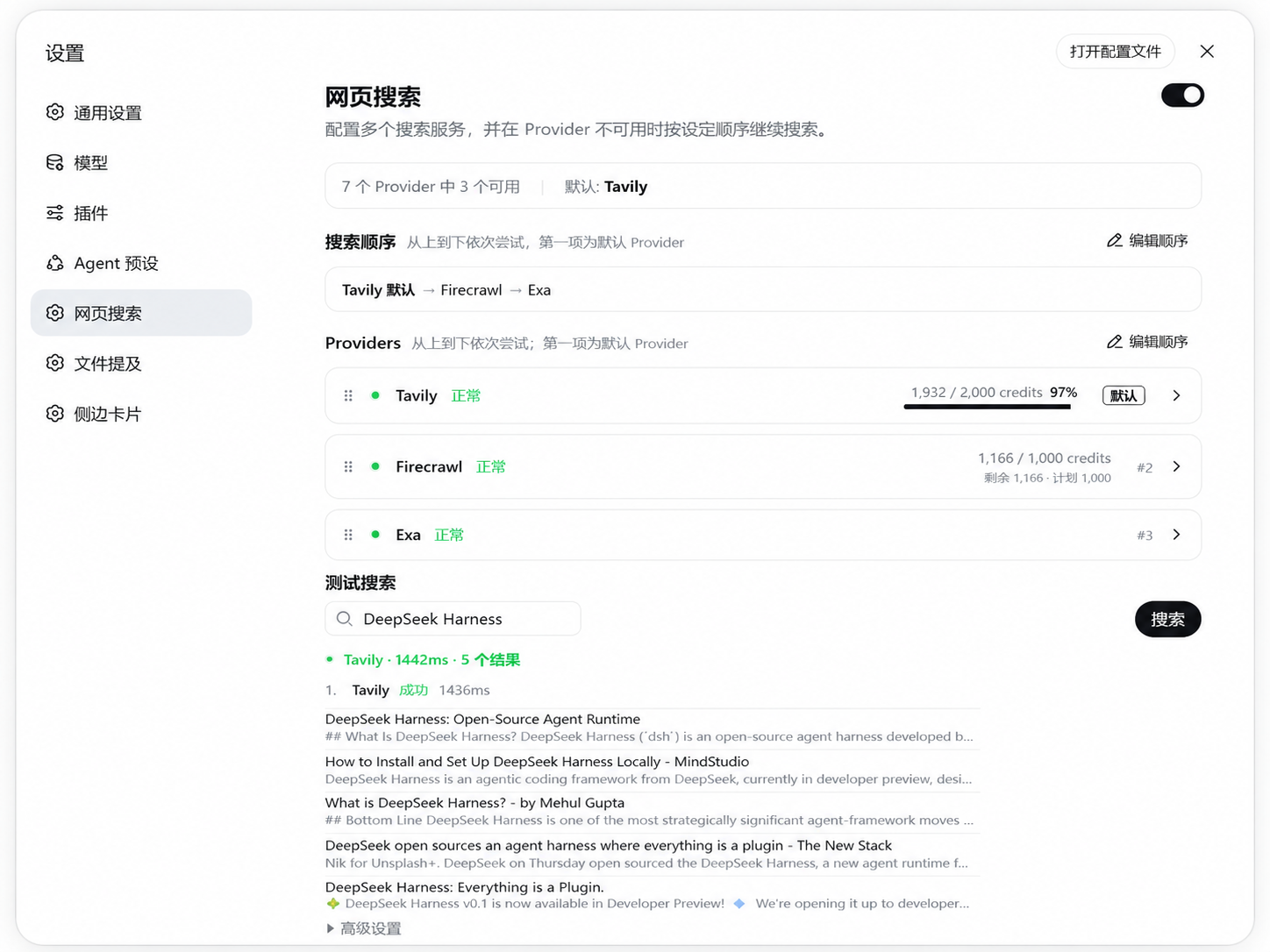This screenshot has height=952, width=1270.
Task: Click the black 搜索 button
Action: click(x=1167, y=619)
